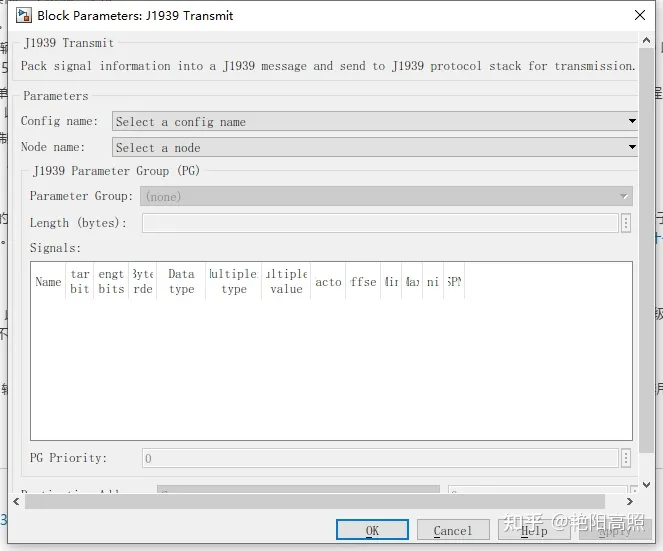Click the vertical scrollbar down arrow
663x551 pixels.
(646, 485)
